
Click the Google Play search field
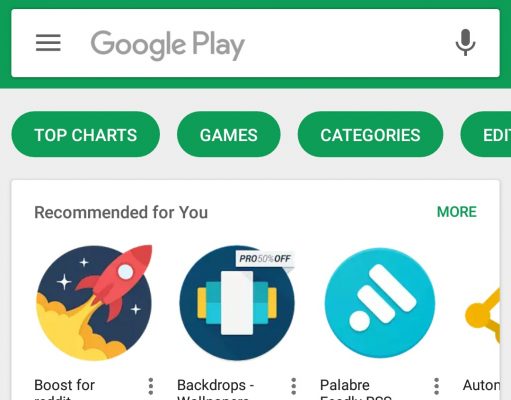[255, 43]
